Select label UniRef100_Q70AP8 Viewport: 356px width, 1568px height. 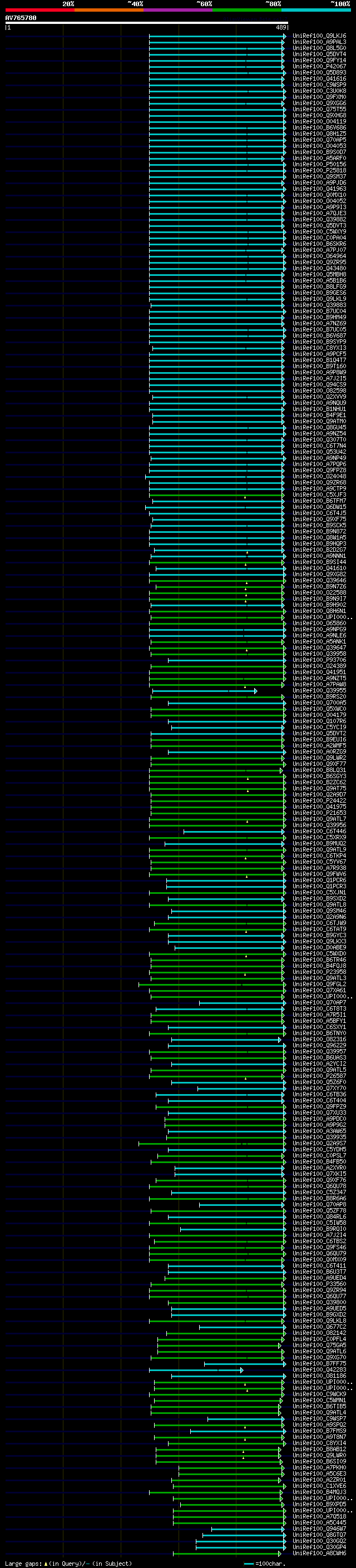point(319,1205)
